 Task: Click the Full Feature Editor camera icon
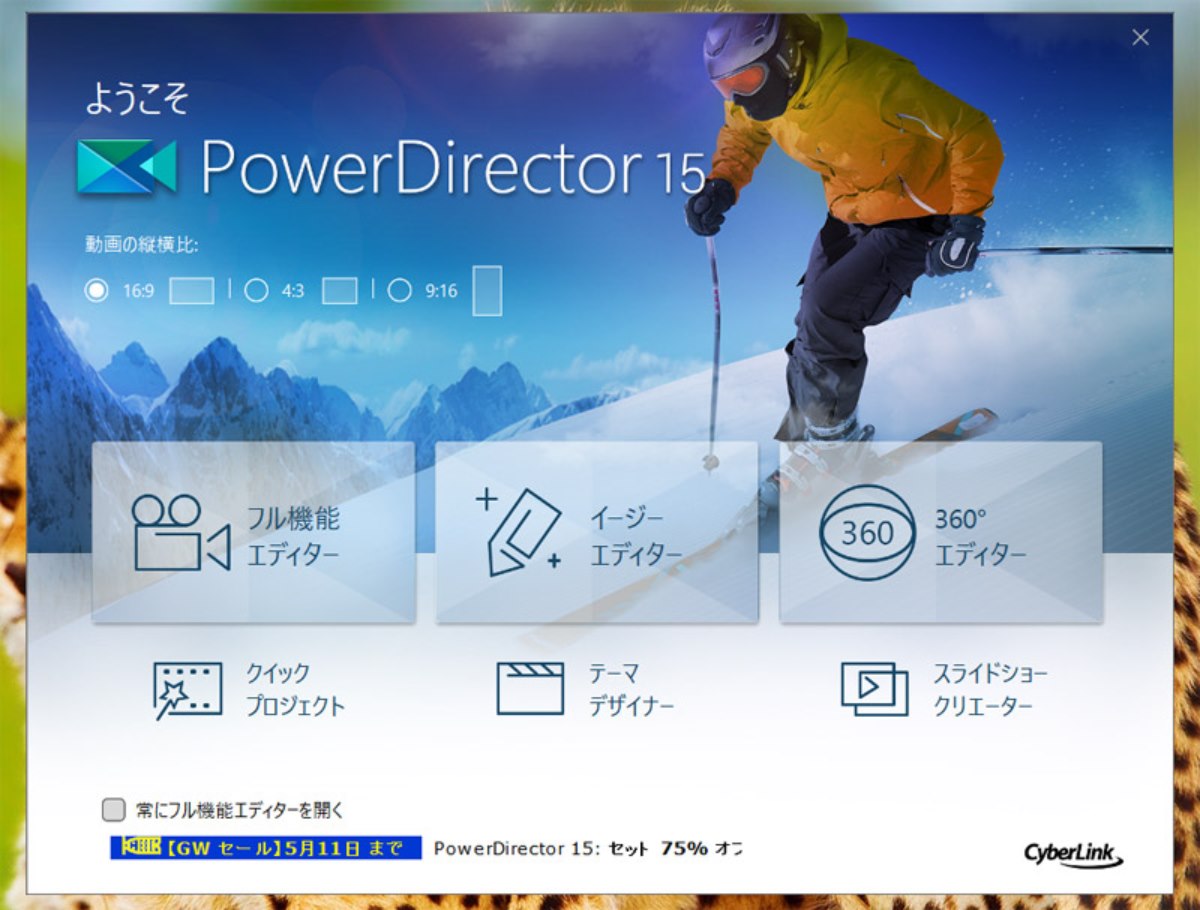pos(181,533)
